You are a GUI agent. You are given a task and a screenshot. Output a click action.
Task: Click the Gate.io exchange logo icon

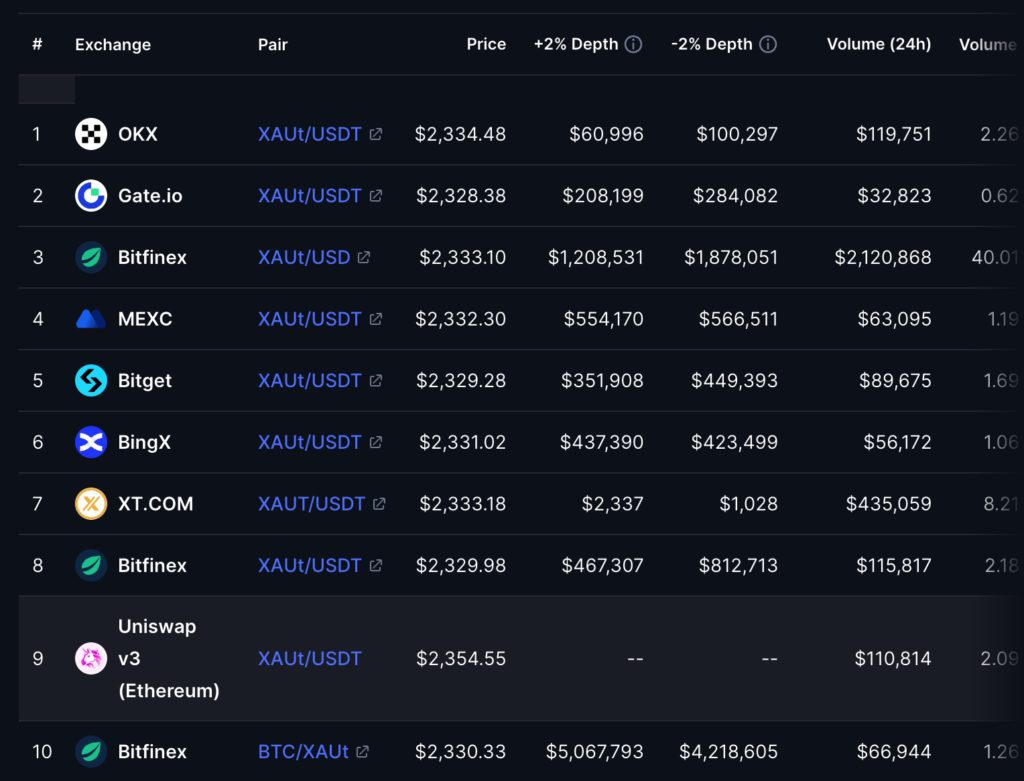(91, 196)
